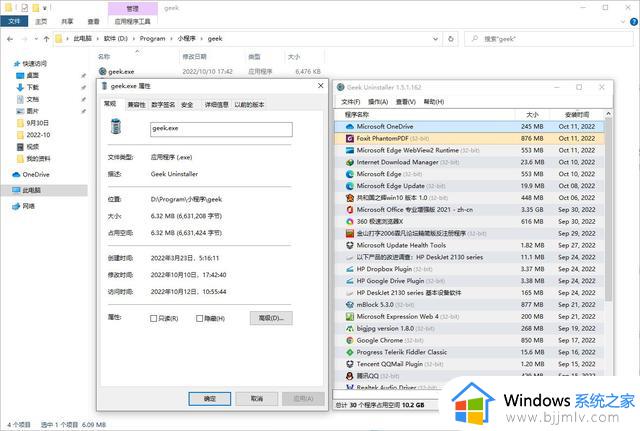Click the mBlock 5.3.0 icon
Image resolution: width=640 pixels, height=431 pixels.
pos(350,304)
